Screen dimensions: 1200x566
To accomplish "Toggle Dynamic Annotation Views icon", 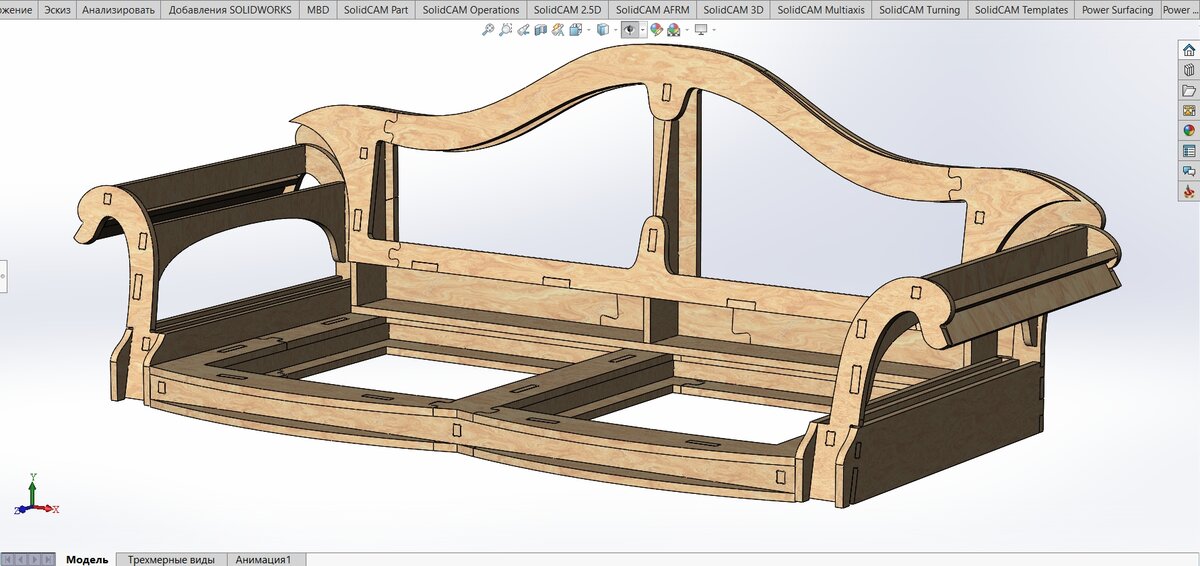I will pos(558,30).
